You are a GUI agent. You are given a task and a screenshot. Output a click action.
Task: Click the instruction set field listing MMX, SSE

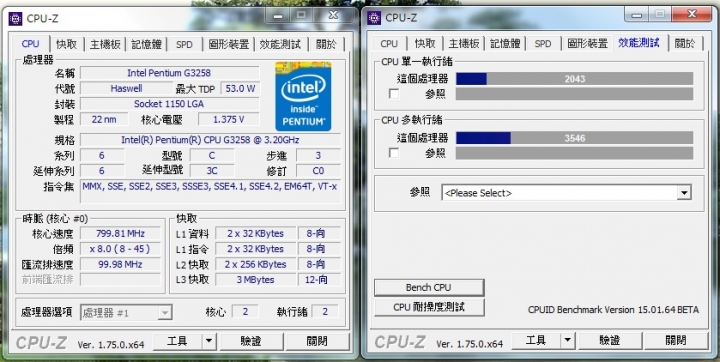(211, 191)
